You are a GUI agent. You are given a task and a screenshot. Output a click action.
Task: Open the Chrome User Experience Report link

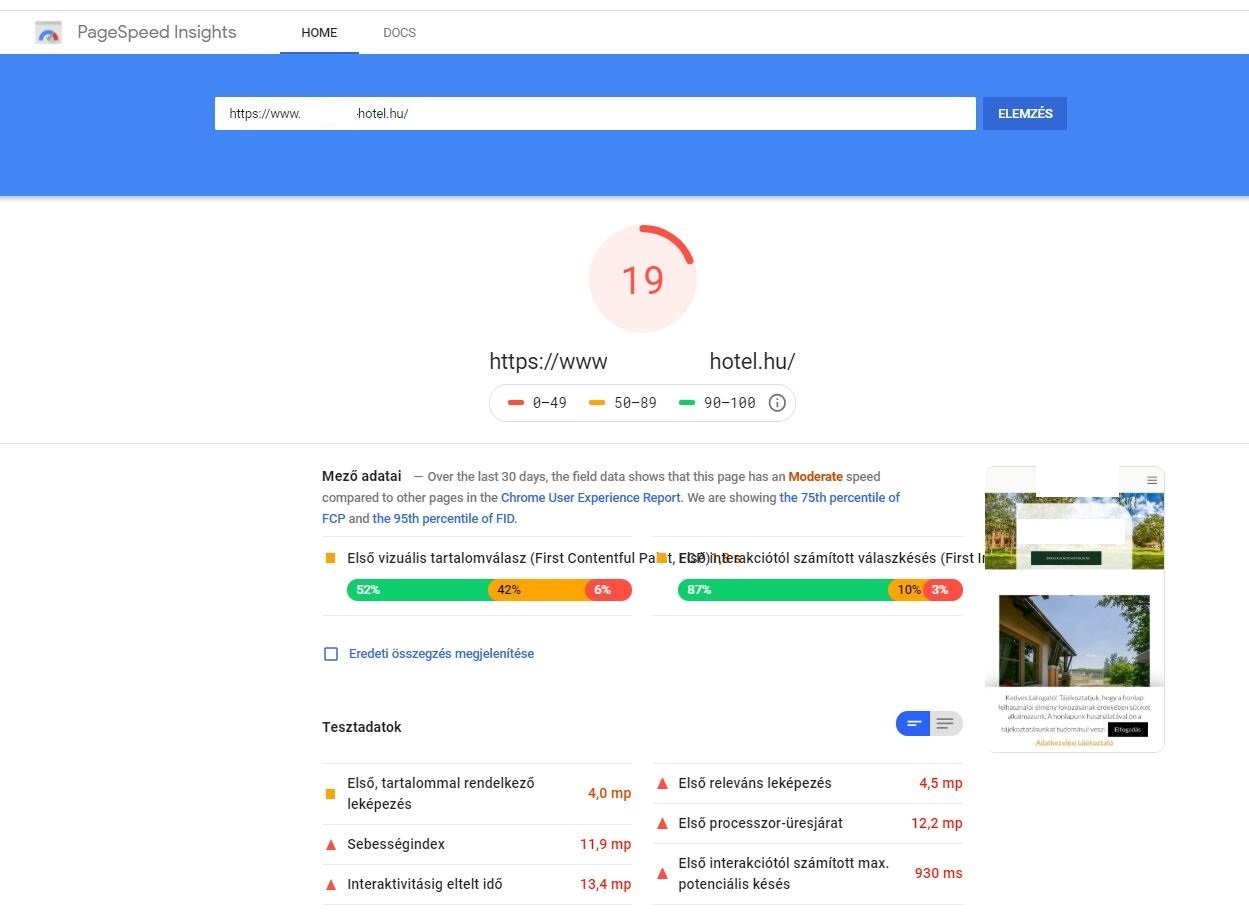[x=591, y=497]
